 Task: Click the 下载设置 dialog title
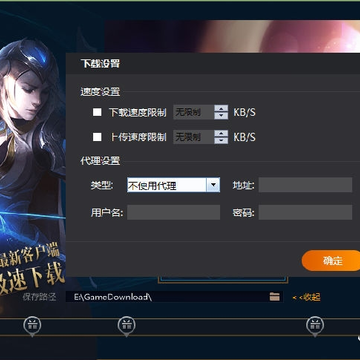coord(100,63)
